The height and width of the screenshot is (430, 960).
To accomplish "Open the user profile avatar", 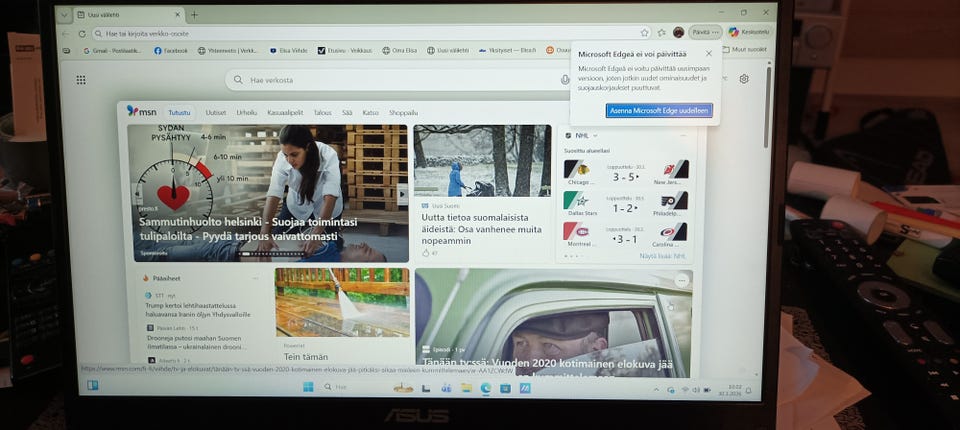I will [x=678, y=32].
